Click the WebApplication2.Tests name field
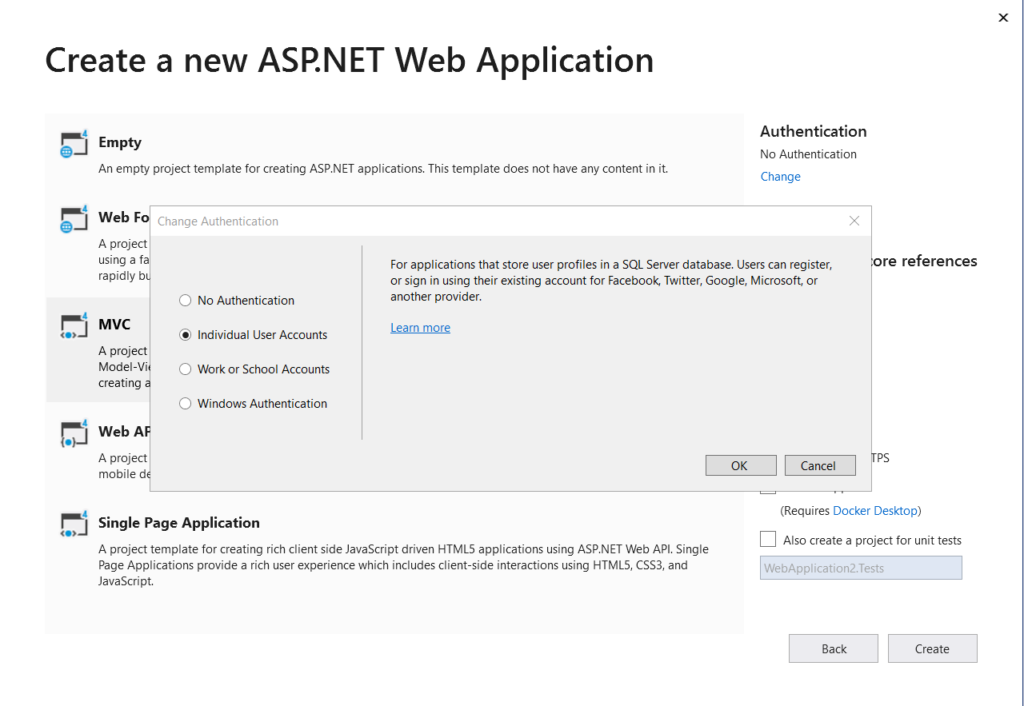 click(x=860, y=569)
